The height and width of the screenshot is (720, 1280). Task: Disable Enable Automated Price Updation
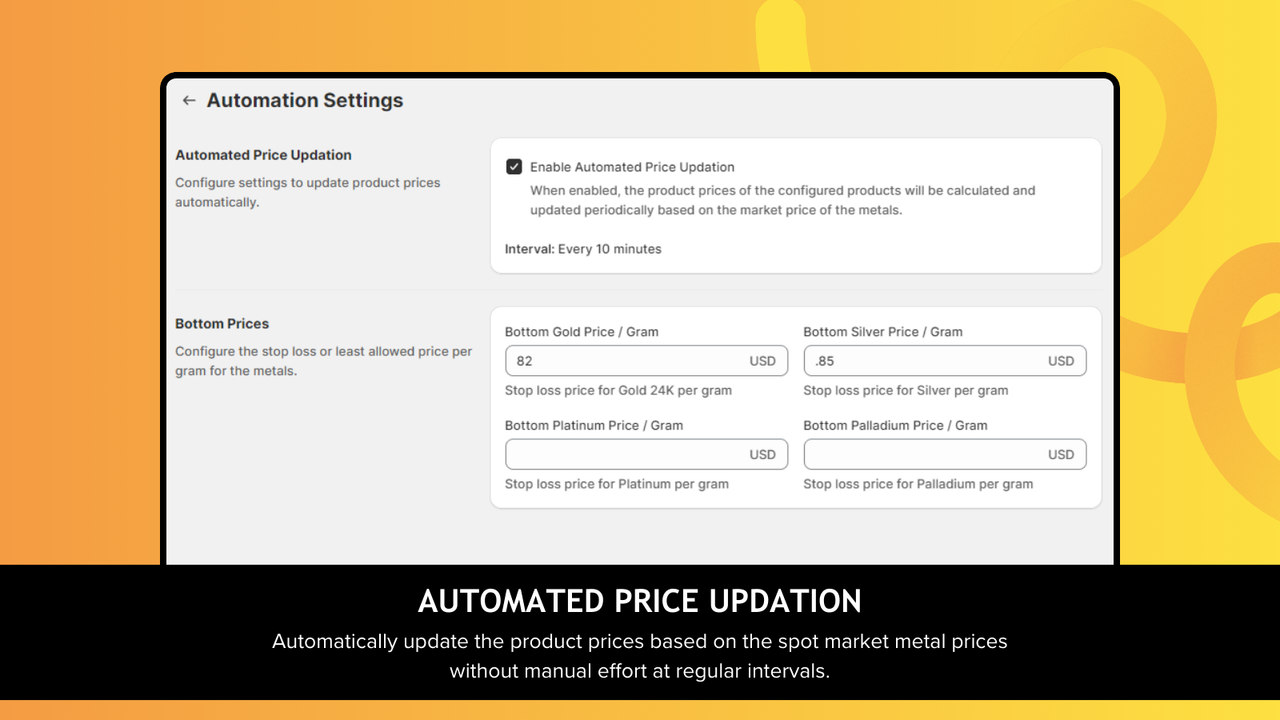click(x=513, y=166)
